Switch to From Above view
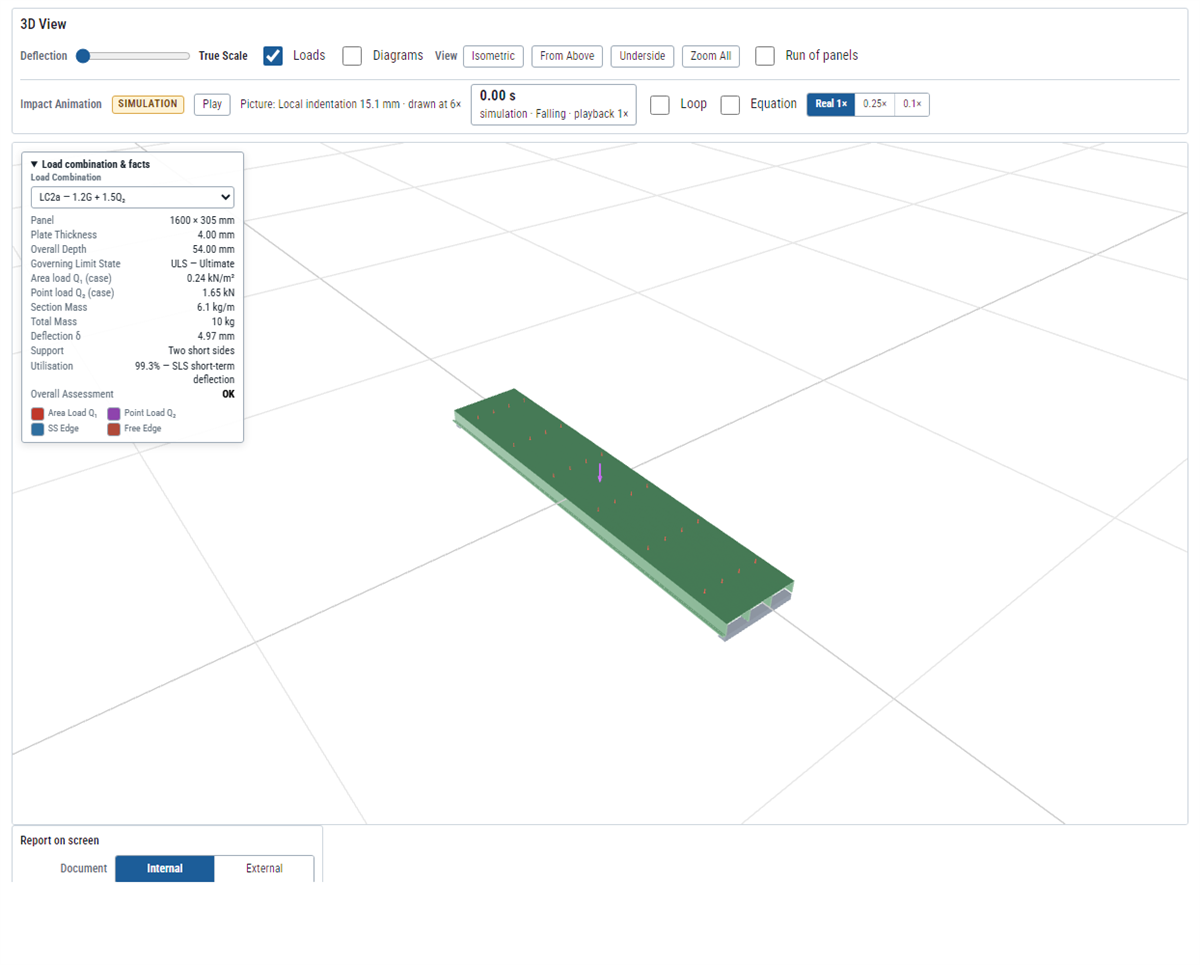1200x965 pixels. click(x=567, y=56)
